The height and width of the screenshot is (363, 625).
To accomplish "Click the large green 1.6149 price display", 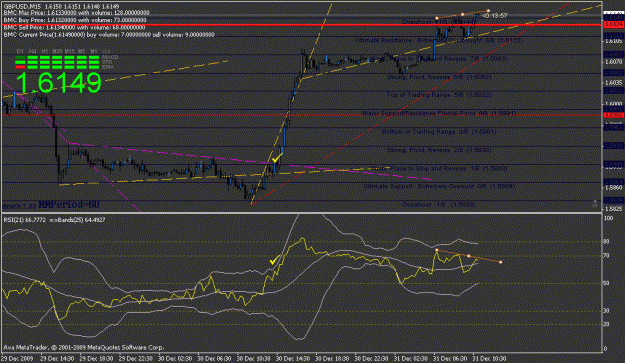I will [58, 82].
